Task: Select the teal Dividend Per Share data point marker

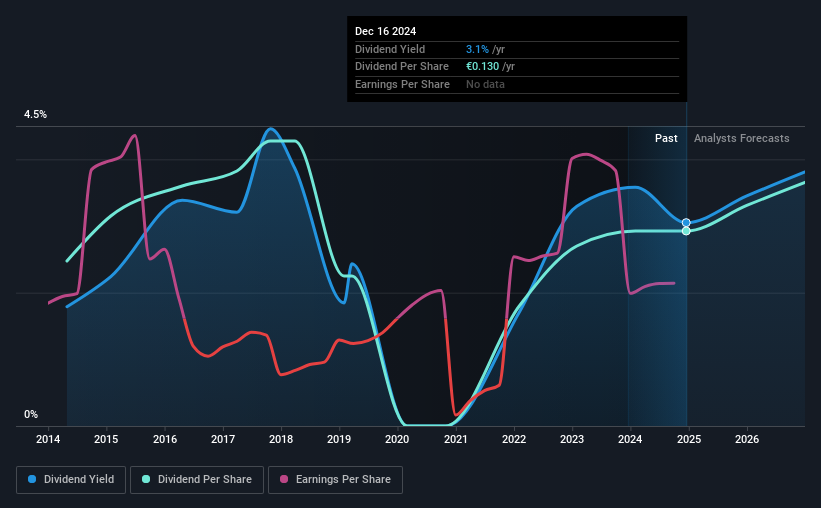Action: pos(686,231)
